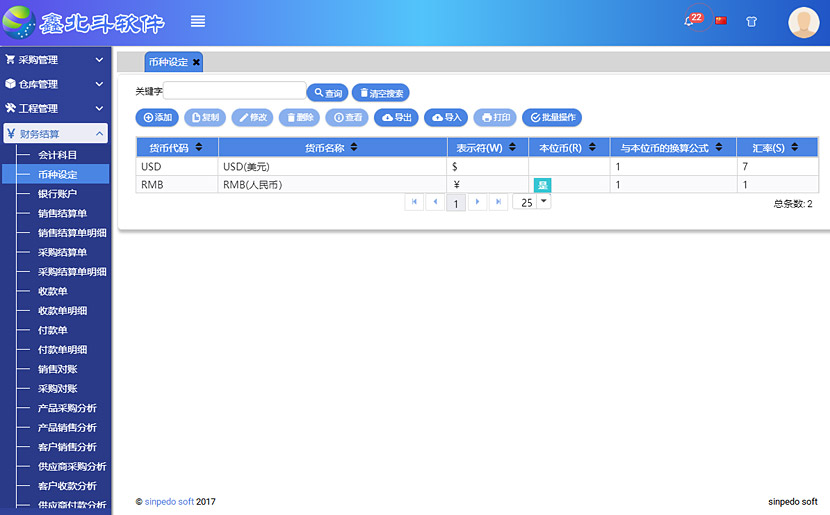Open 客户销售分析 in sidebar

[x=67, y=447]
